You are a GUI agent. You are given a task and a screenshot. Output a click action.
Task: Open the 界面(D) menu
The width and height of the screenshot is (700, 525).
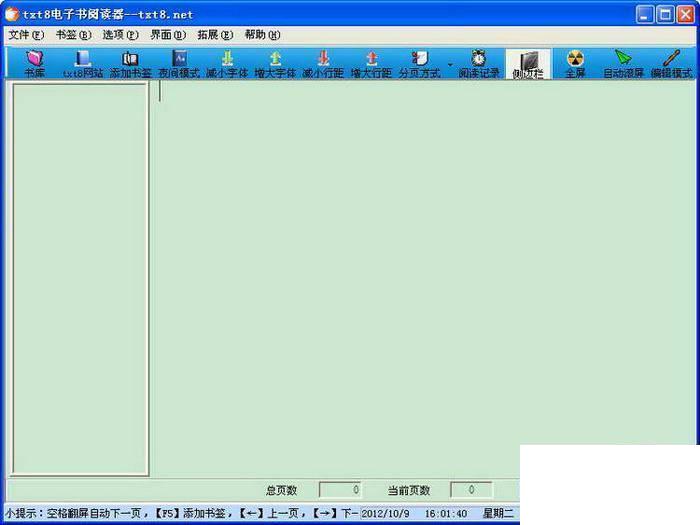[x=168, y=35]
